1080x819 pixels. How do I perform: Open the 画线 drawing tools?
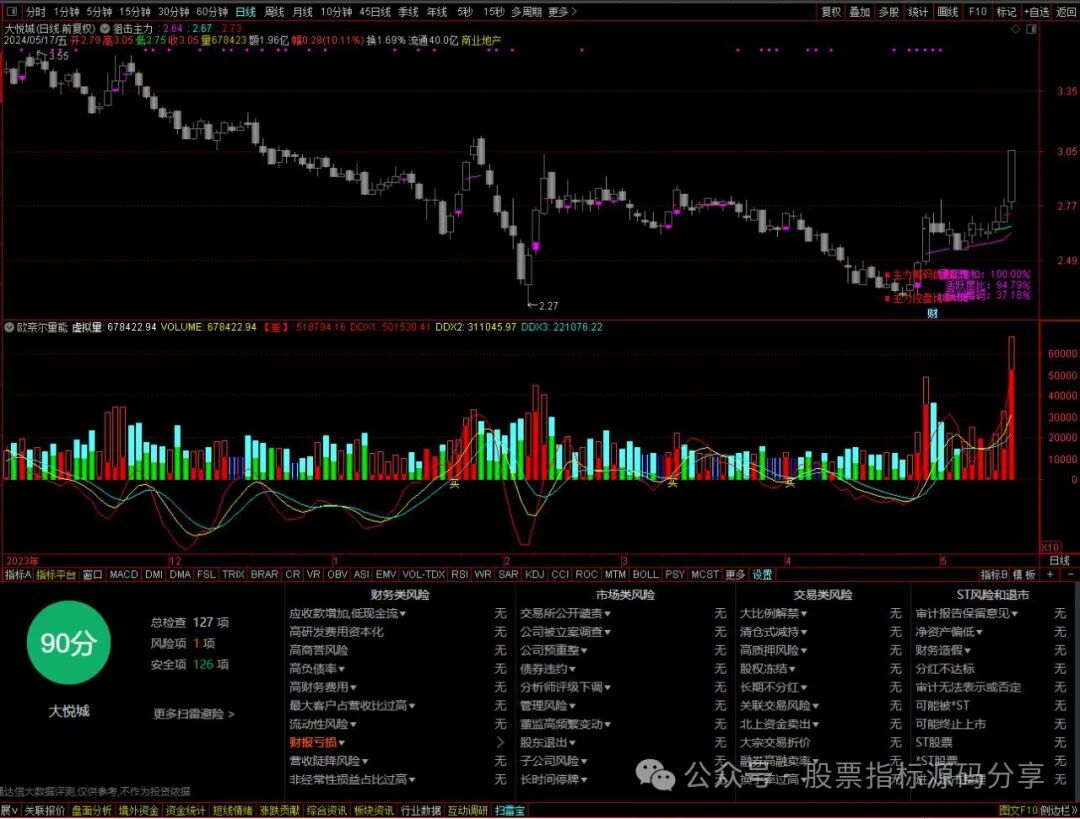pos(948,12)
